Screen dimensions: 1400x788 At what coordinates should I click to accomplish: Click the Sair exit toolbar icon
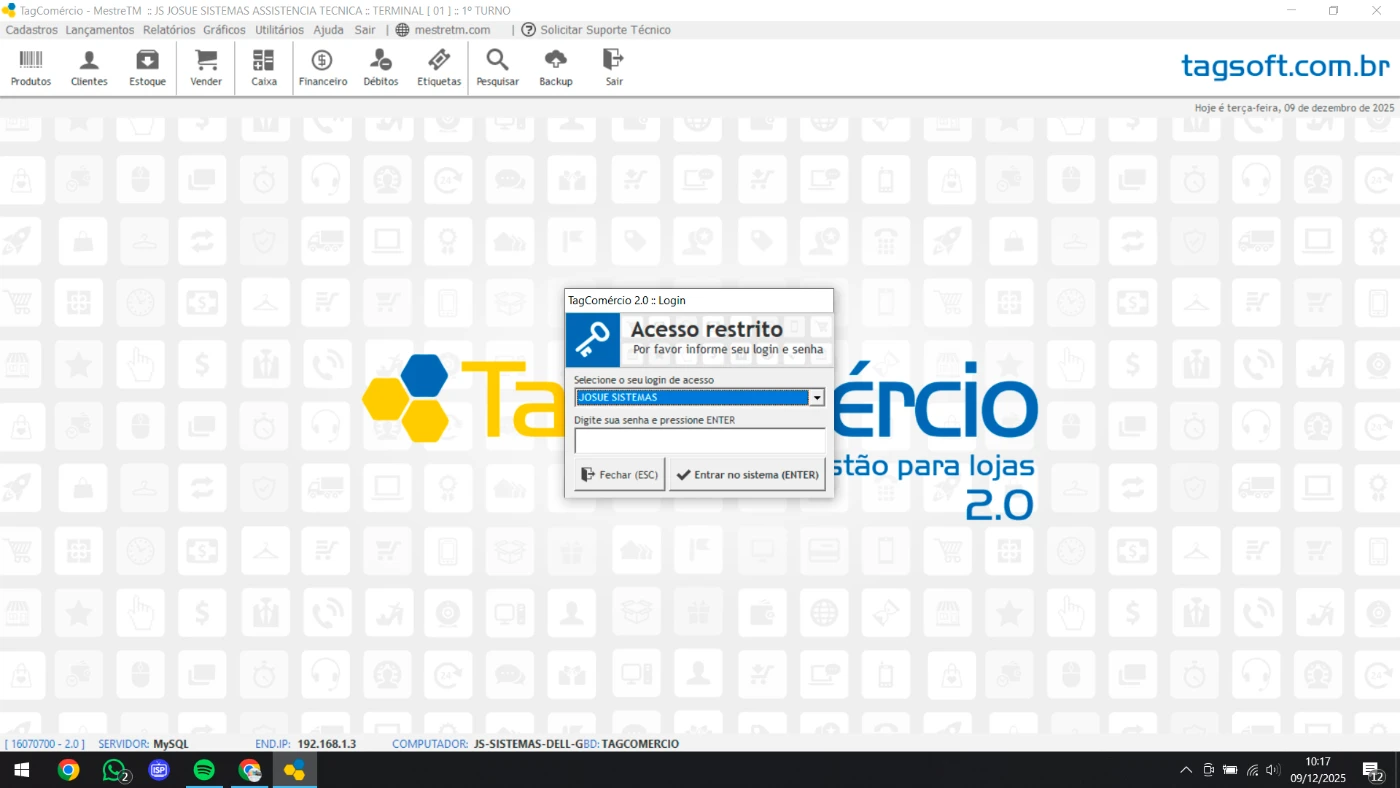point(614,61)
